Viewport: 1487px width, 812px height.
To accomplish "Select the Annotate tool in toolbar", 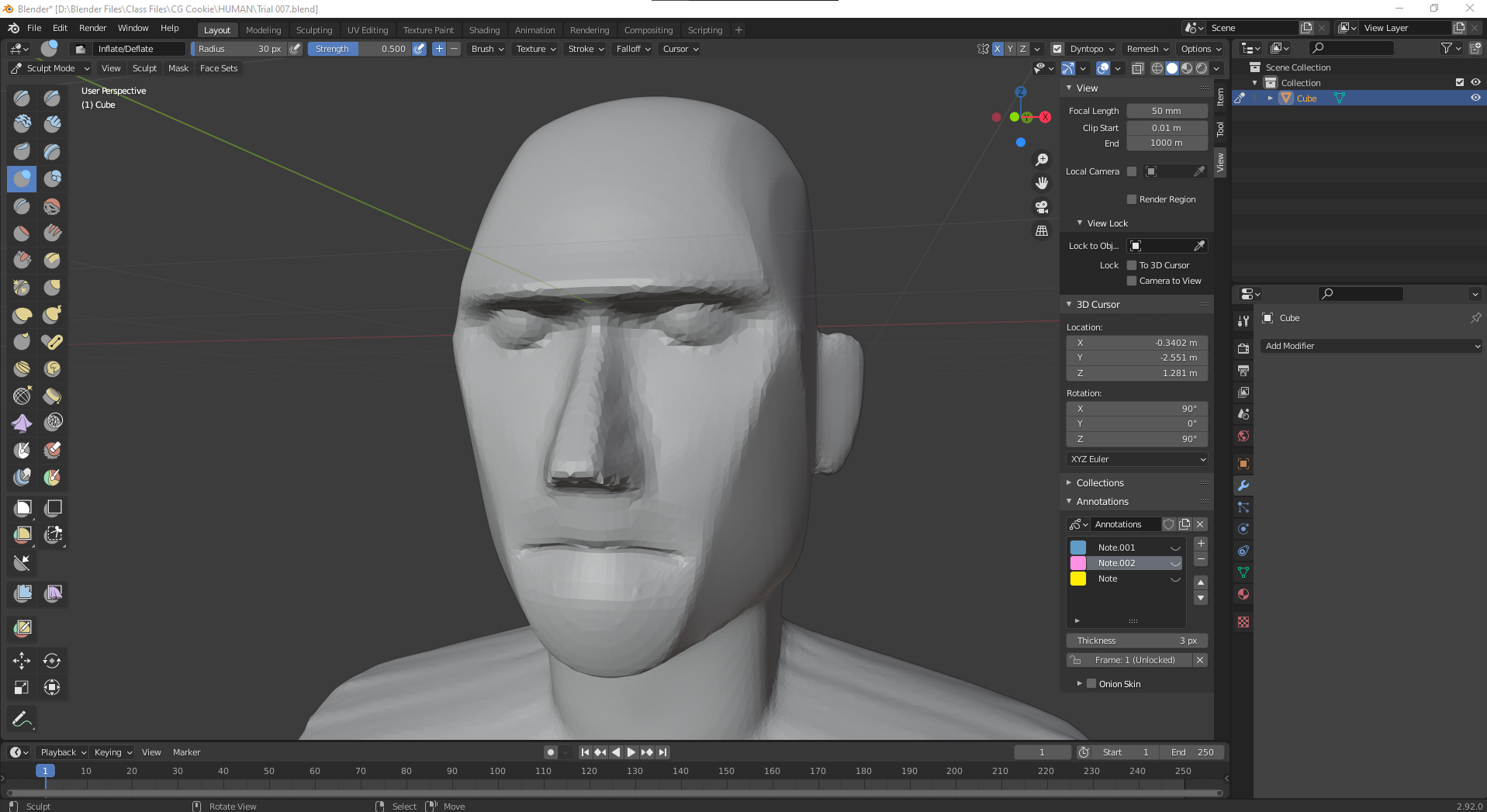I will (x=22, y=720).
